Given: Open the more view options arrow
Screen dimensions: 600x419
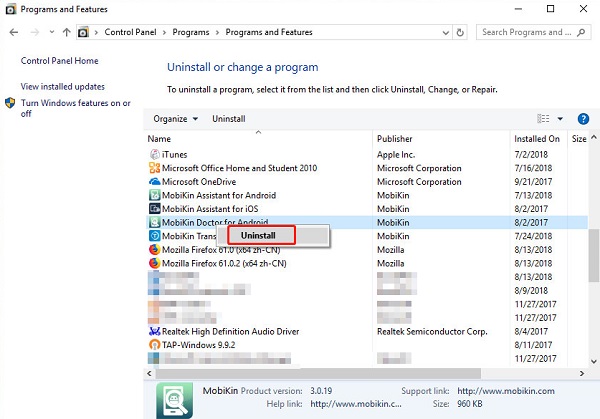Looking at the screenshot, I should 560,119.
